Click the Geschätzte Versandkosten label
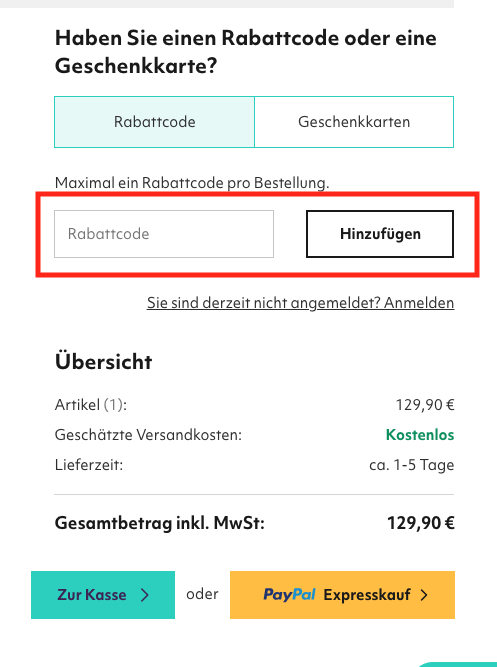This screenshot has height=667, width=497. tap(148, 435)
